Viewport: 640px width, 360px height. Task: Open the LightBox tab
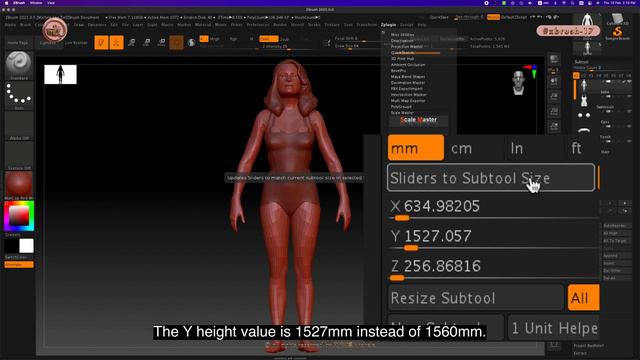[x=48, y=42]
